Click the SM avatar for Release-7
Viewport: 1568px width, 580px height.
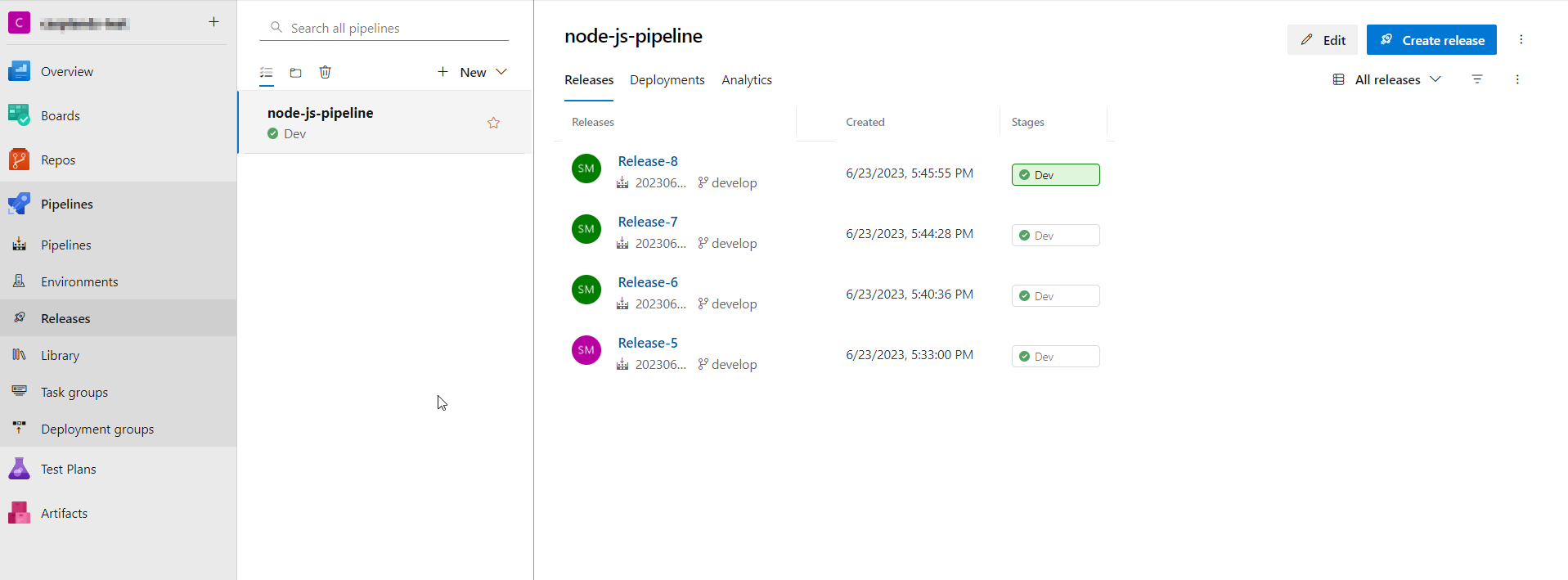(586, 229)
